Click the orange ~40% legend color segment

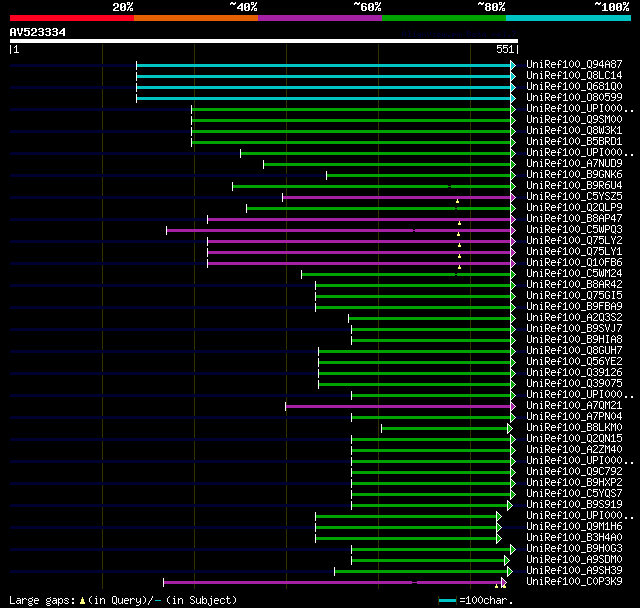196,18
